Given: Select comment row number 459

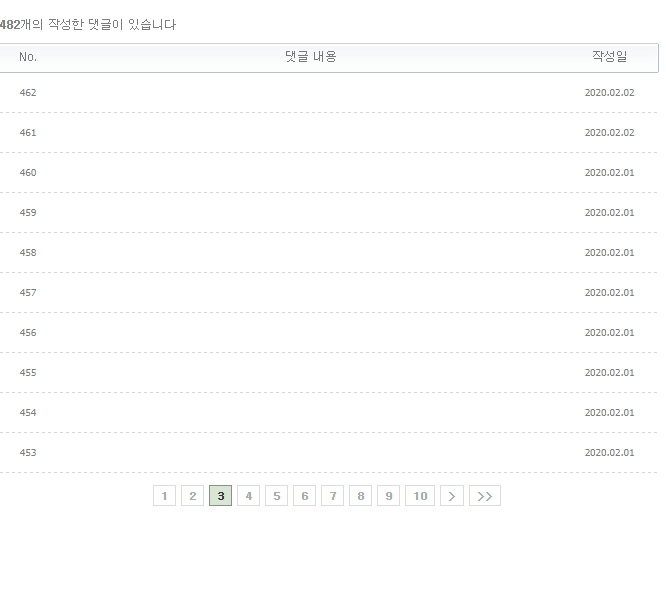Looking at the screenshot, I should [329, 212].
